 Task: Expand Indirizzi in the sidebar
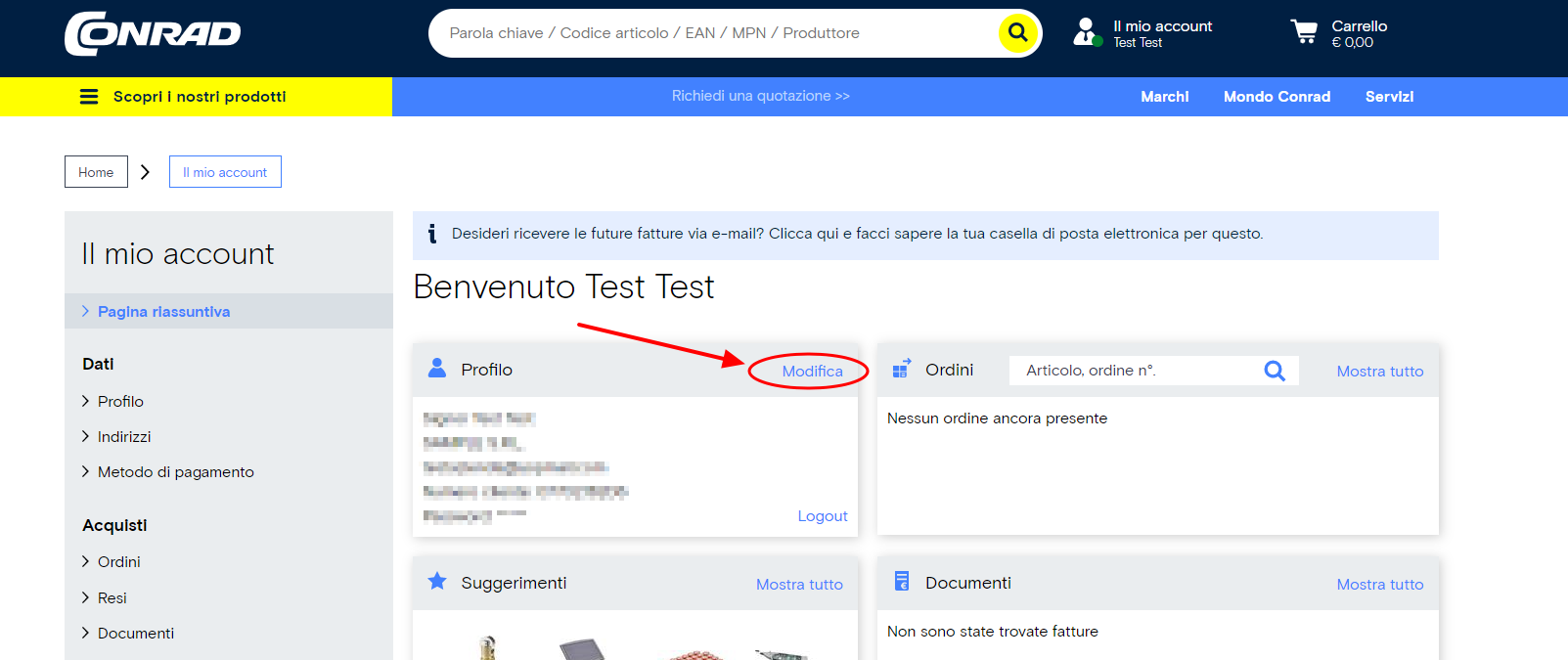coord(124,436)
